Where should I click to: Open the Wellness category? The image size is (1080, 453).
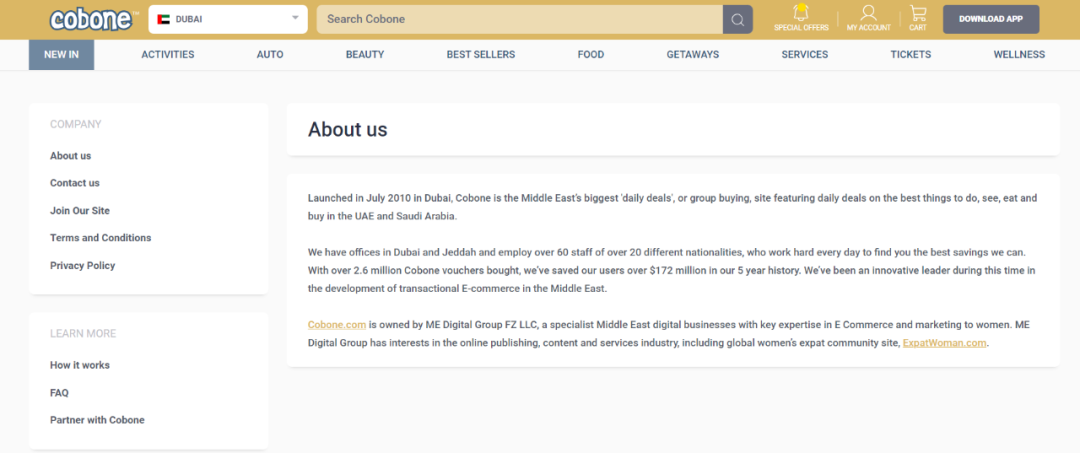(x=1019, y=55)
